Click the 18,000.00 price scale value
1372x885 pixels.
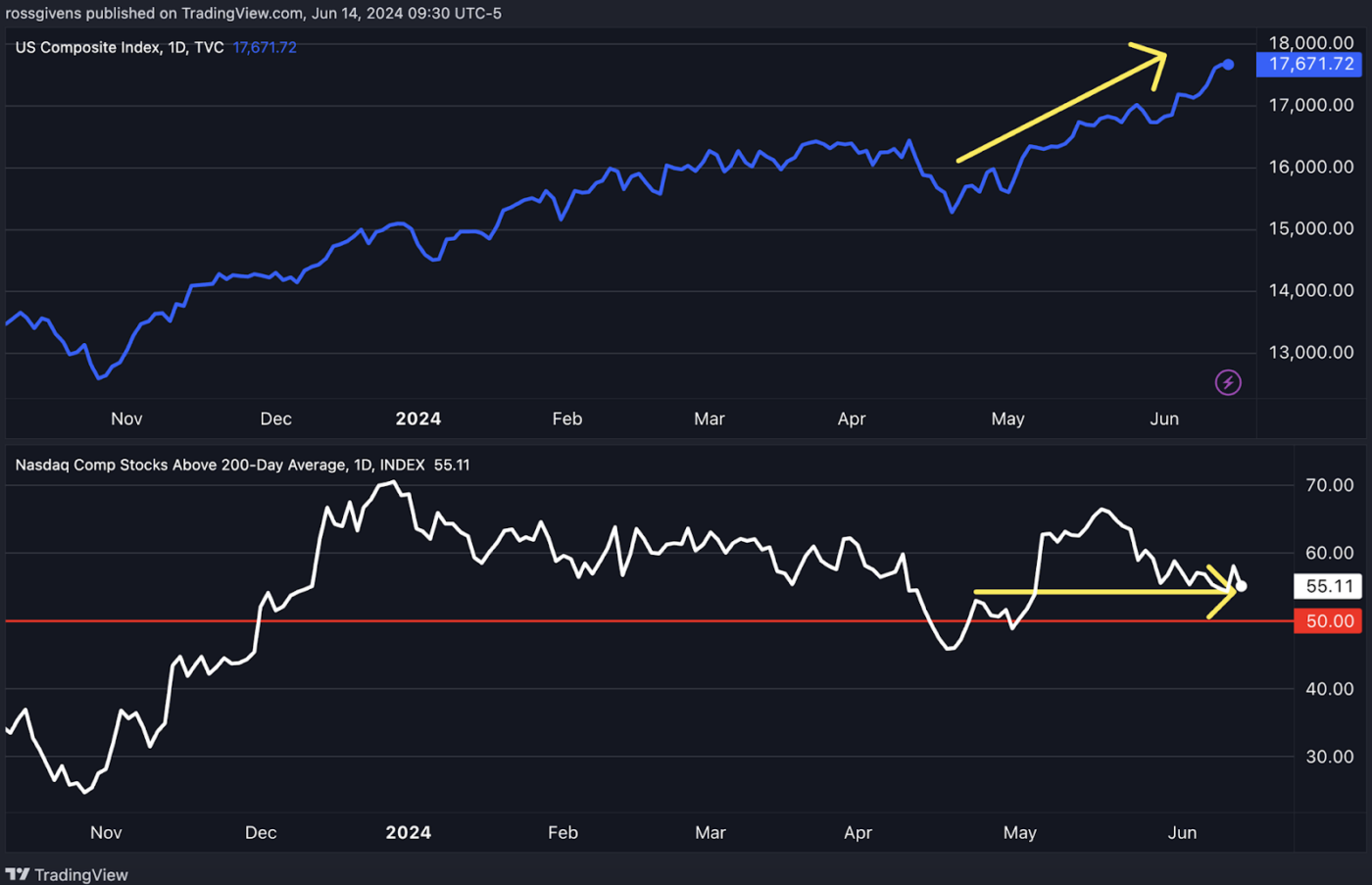point(1310,42)
